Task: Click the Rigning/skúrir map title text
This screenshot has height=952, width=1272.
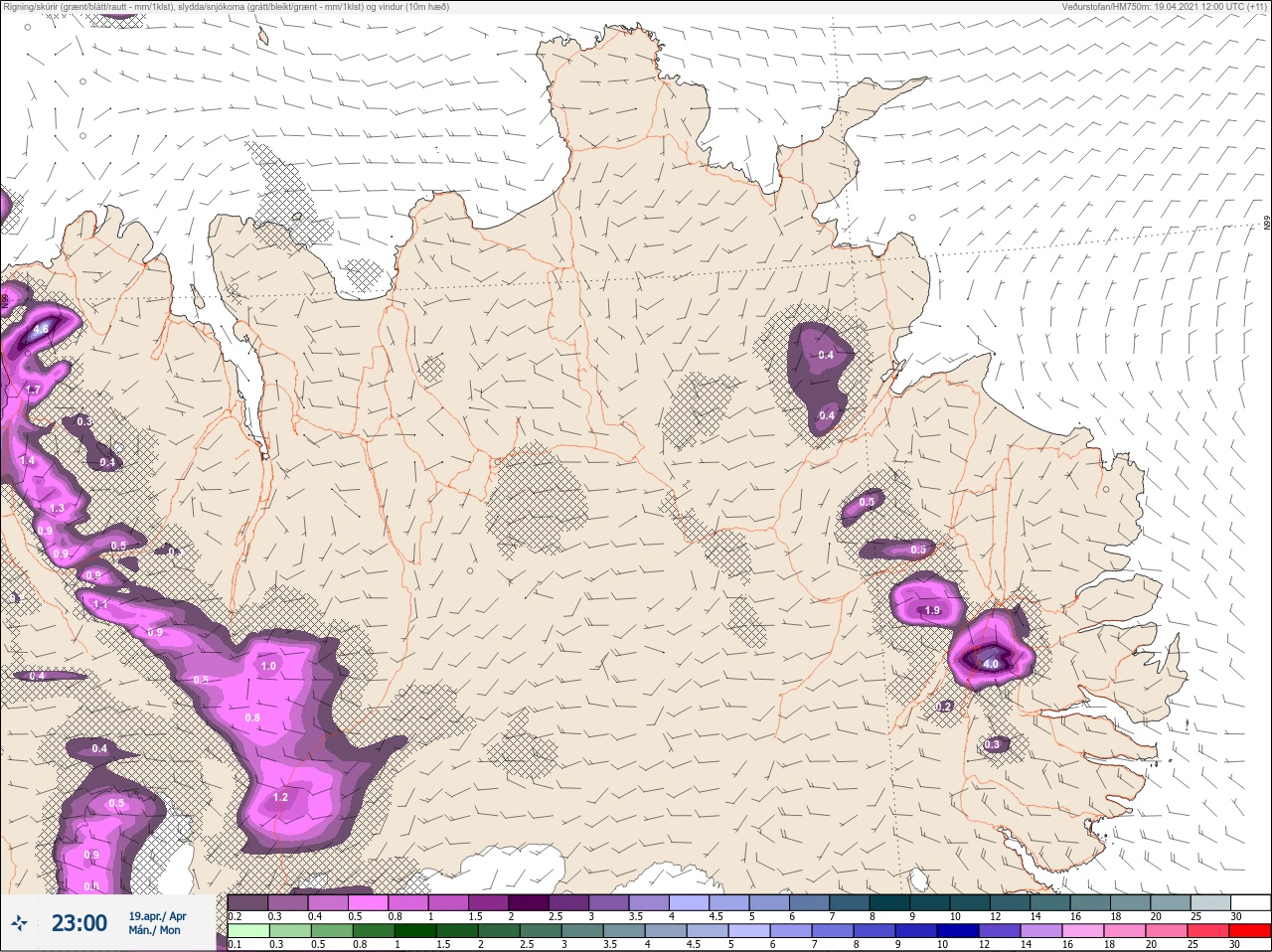Action: click(x=227, y=6)
